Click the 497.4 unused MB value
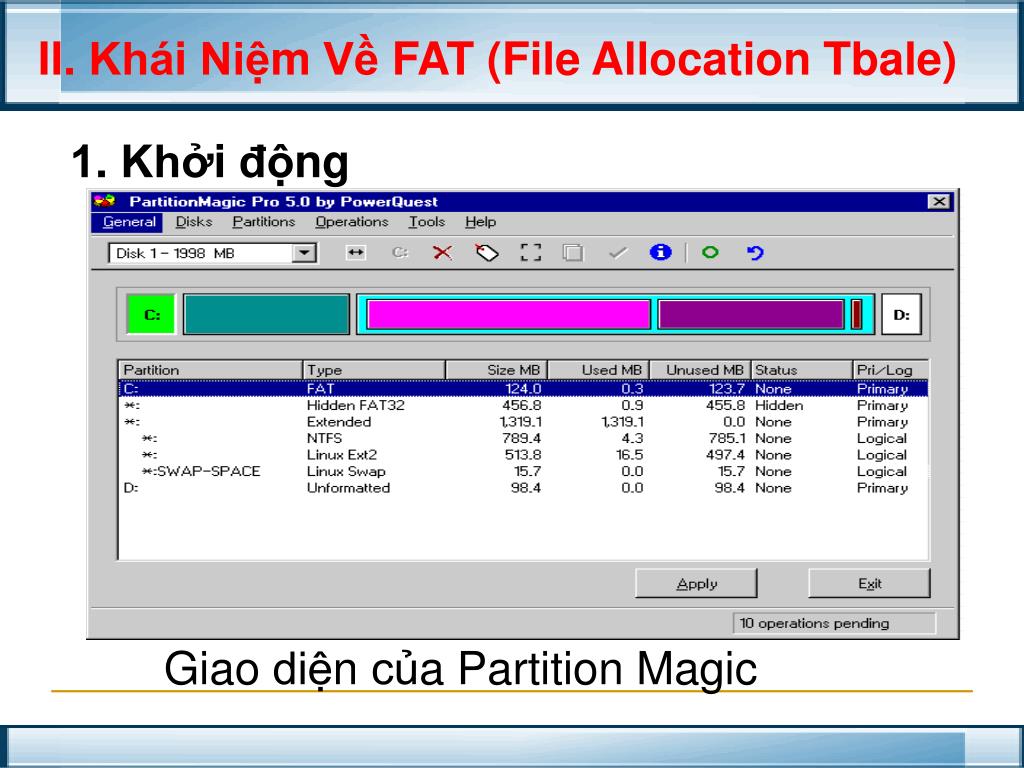This screenshot has width=1024, height=768. [725, 455]
